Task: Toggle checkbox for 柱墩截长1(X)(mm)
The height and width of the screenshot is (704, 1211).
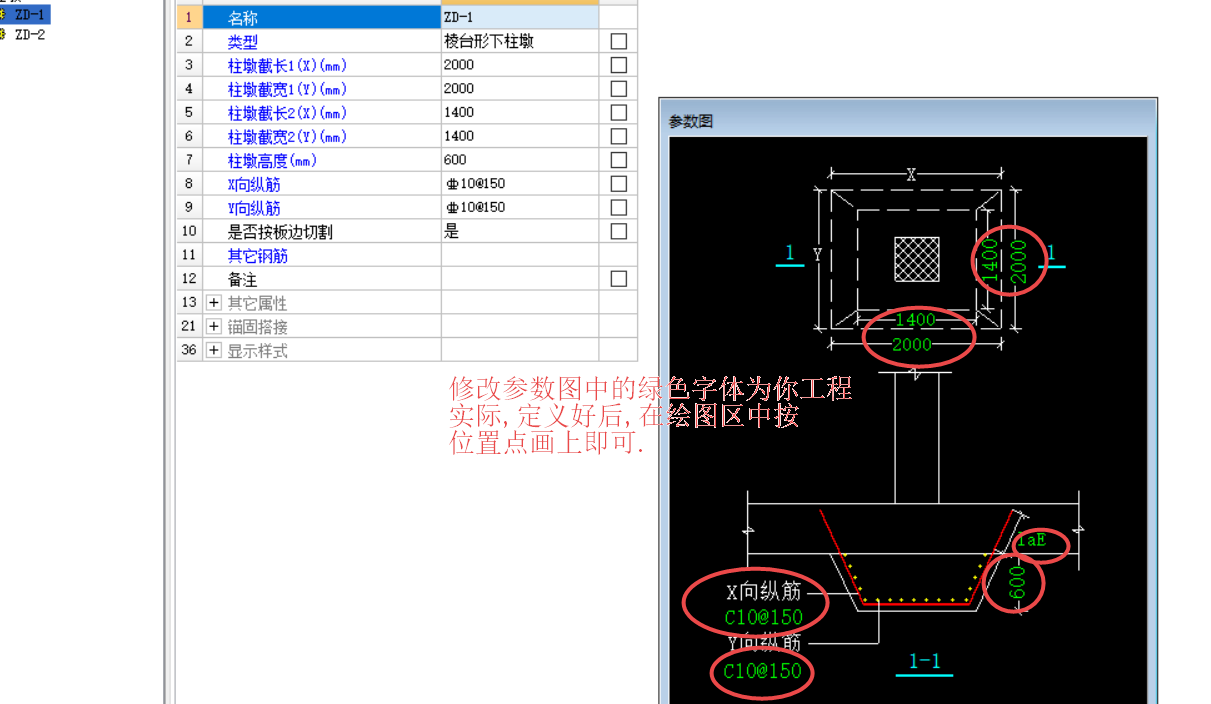Action: tap(619, 65)
